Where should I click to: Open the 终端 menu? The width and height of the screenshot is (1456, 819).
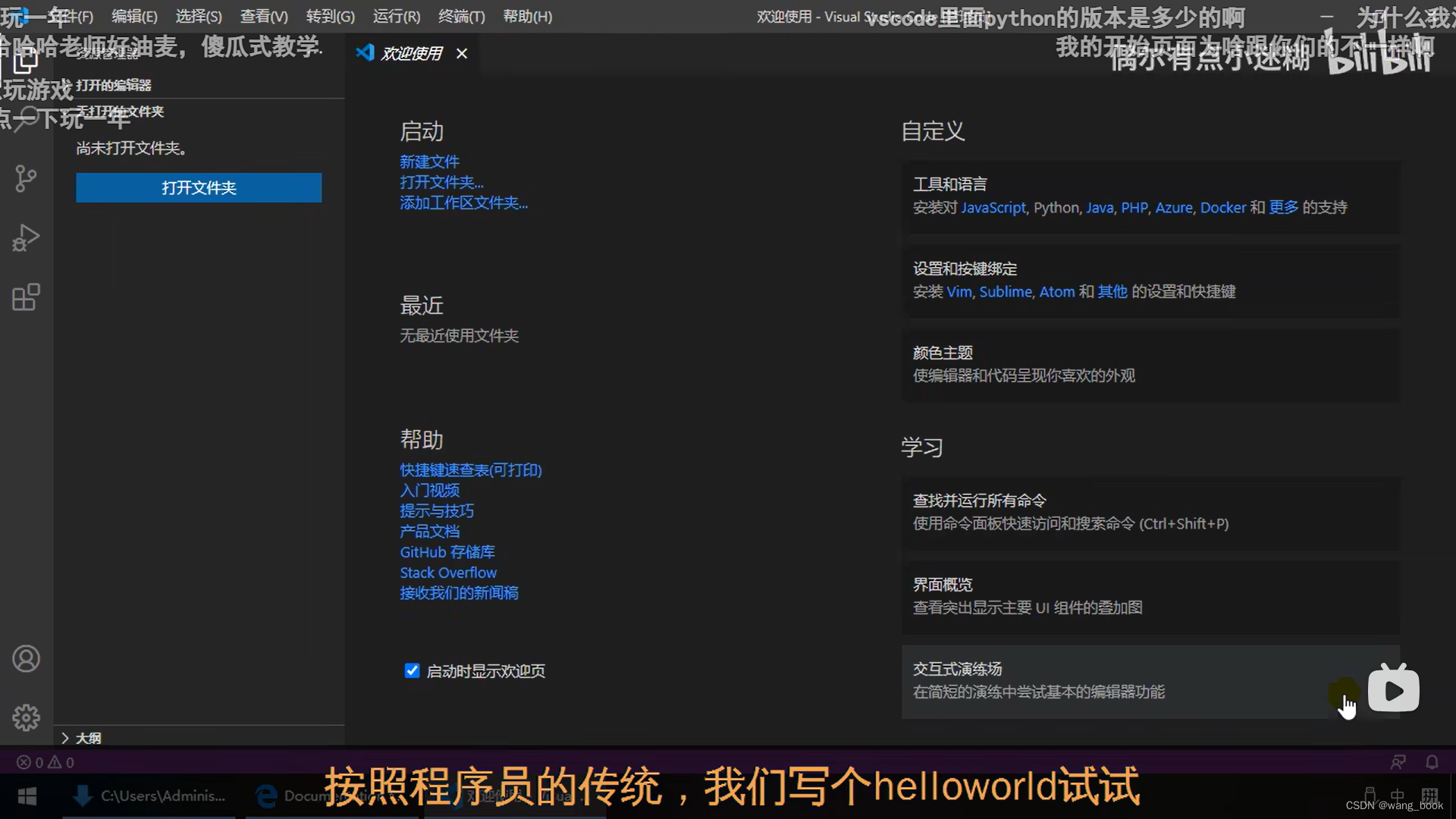pyautogui.click(x=461, y=16)
